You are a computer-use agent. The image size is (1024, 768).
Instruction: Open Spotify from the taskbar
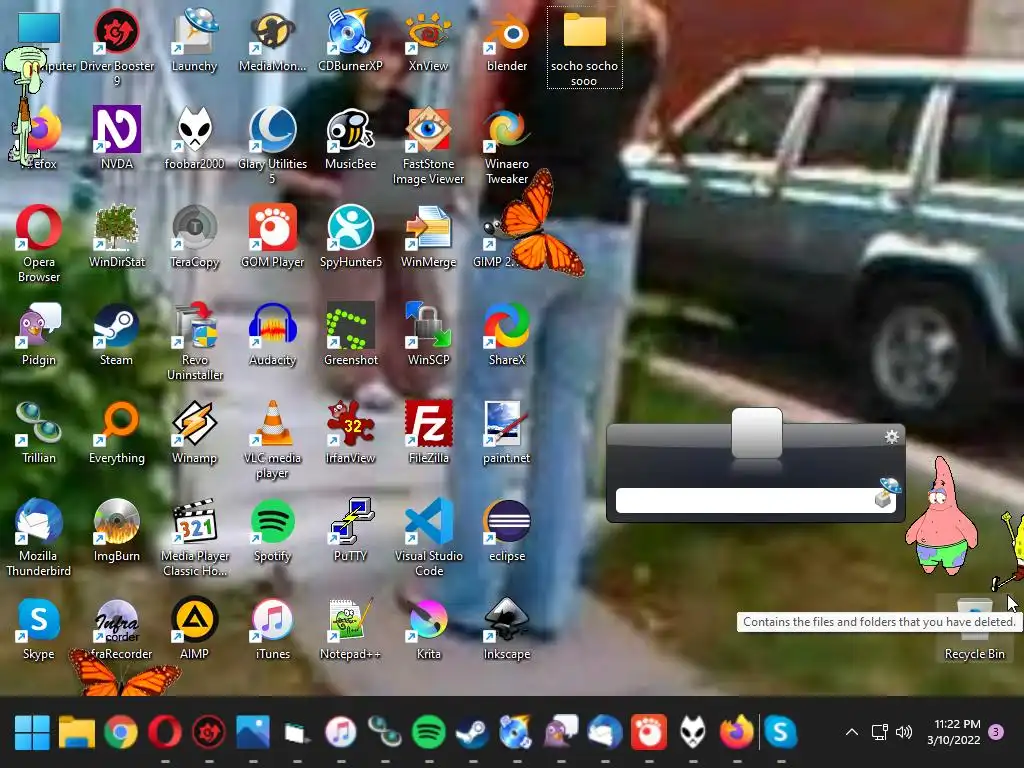428,732
